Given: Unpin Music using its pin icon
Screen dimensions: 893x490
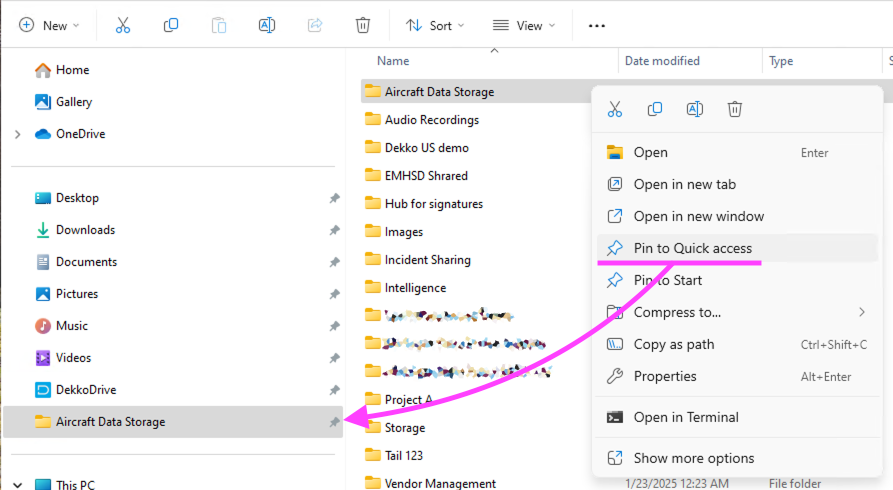Looking at the screenshot, I should (x=334, y=326).
